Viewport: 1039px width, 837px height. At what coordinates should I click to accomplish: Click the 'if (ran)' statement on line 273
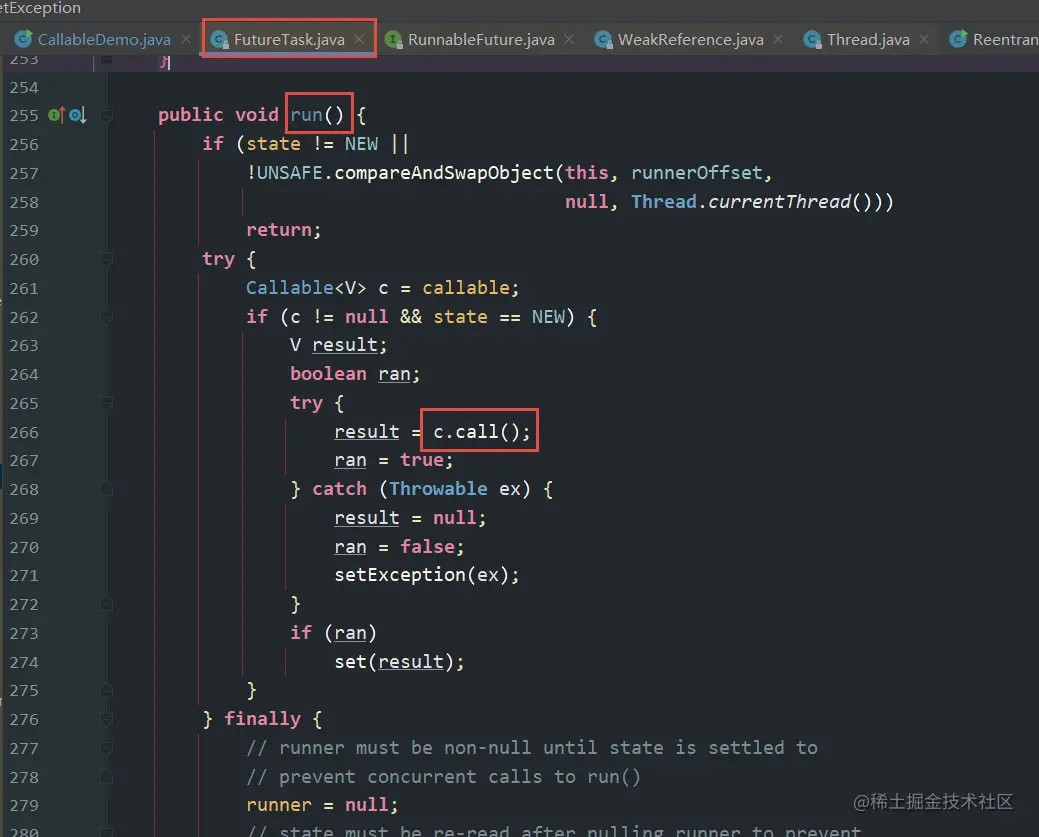pyautogui.click(x=333, y=633)
